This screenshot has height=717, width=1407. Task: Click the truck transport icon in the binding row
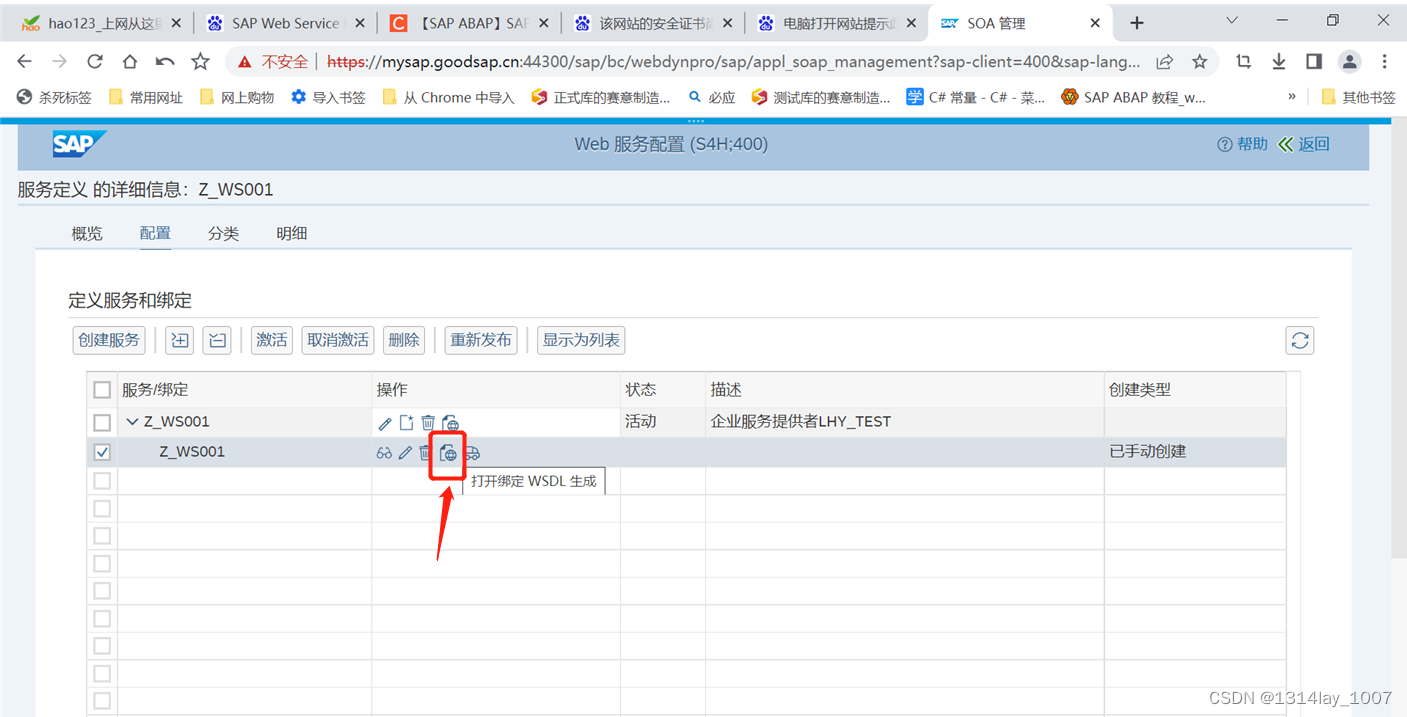click(x=472, y=453)
